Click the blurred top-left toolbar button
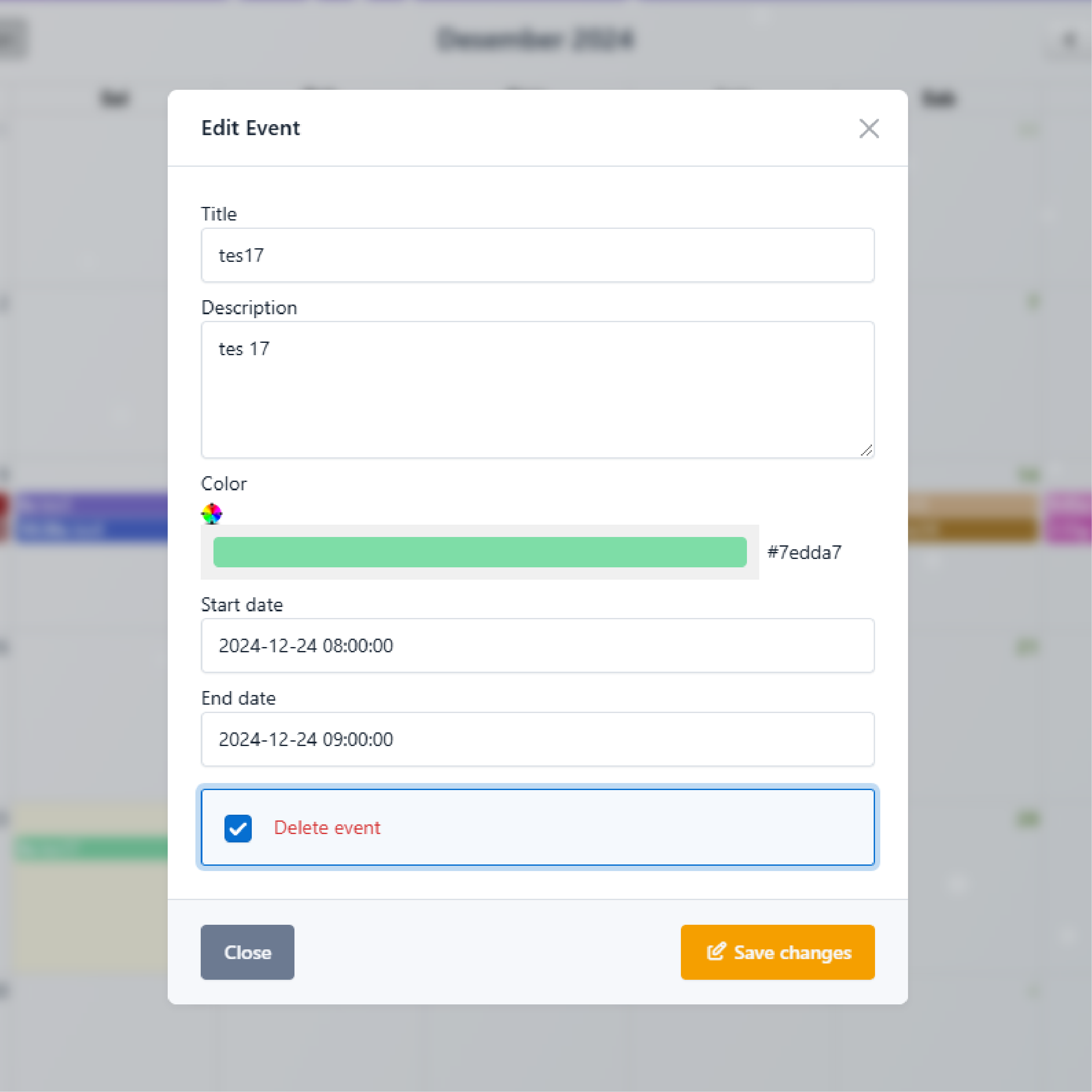Screen dimensions: 1092x1092 (12, 38)
